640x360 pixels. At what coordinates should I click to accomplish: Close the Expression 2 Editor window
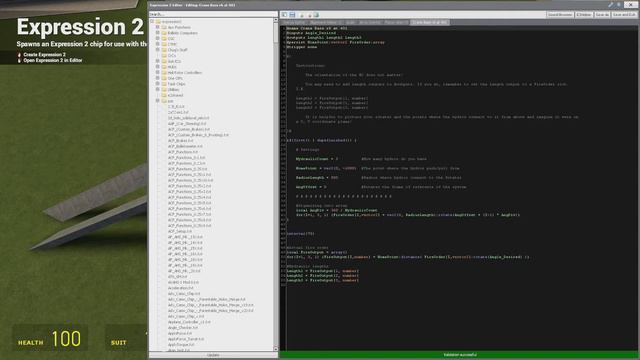click(x=631, y=4)
